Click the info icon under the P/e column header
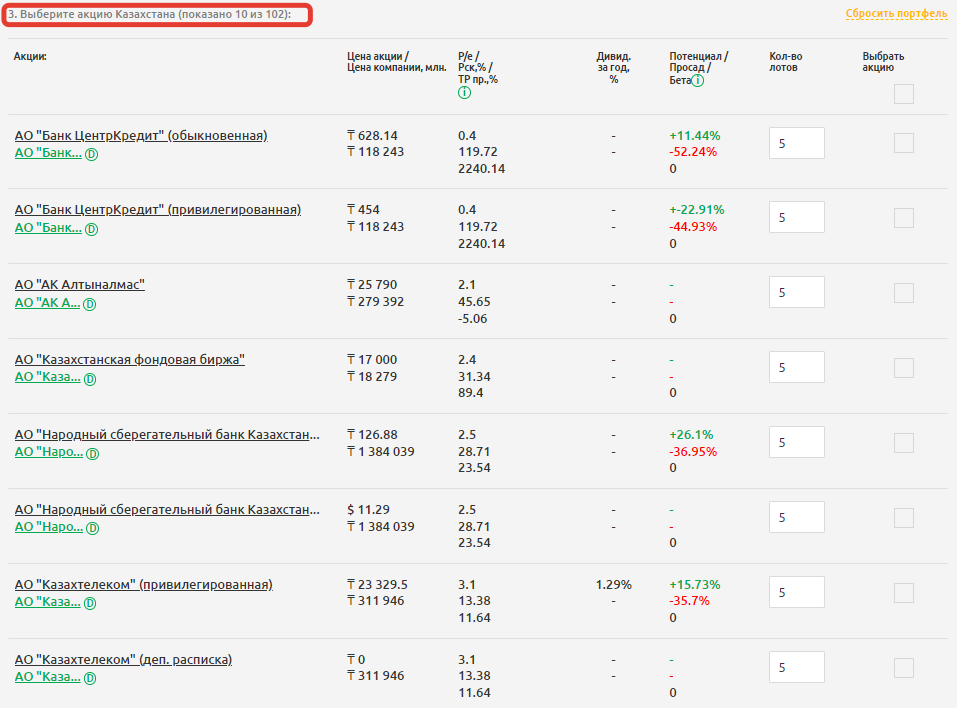957x708 pixels. coord(464,93)
